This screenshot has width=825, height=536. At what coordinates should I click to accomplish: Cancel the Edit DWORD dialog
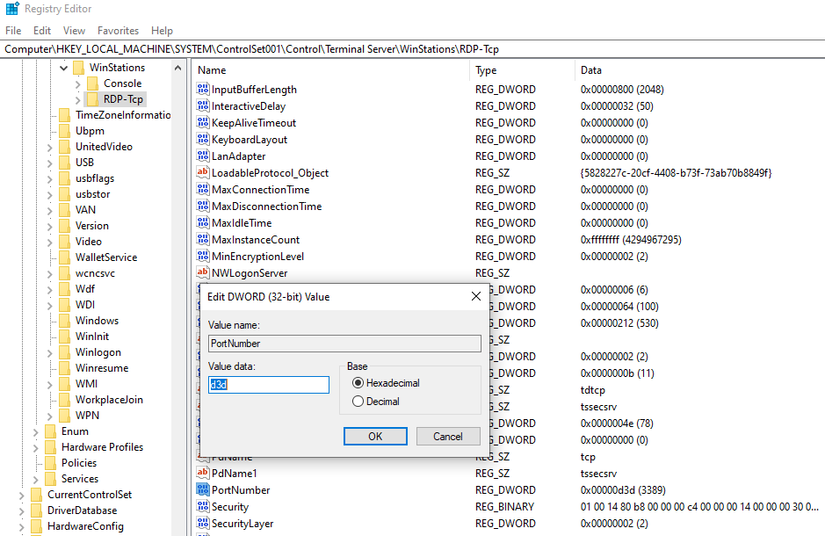pyautogui.click(x=448, y=436)
